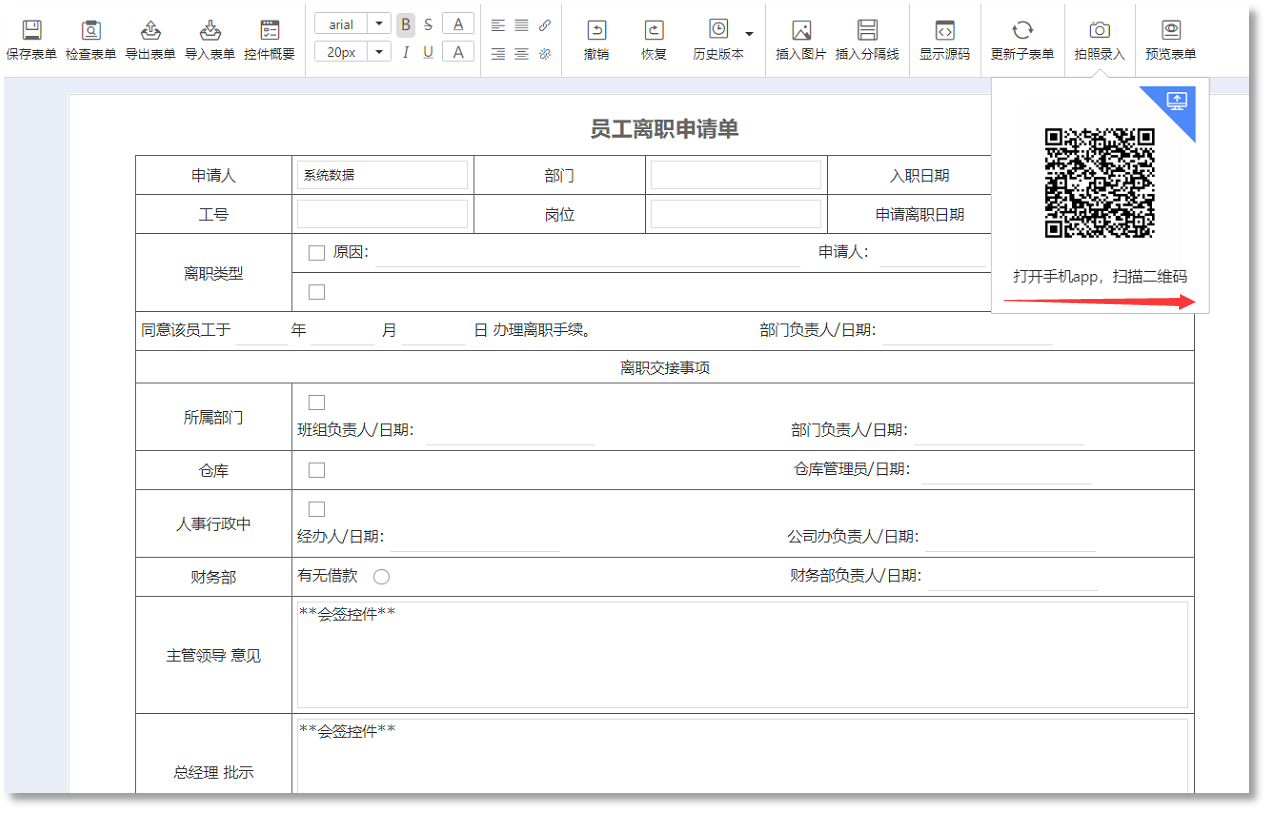Image resolution: width=1269 pixels, height=813 pixels.
Task: Toggle bold formatting (B)
Action: pos(405,24)
